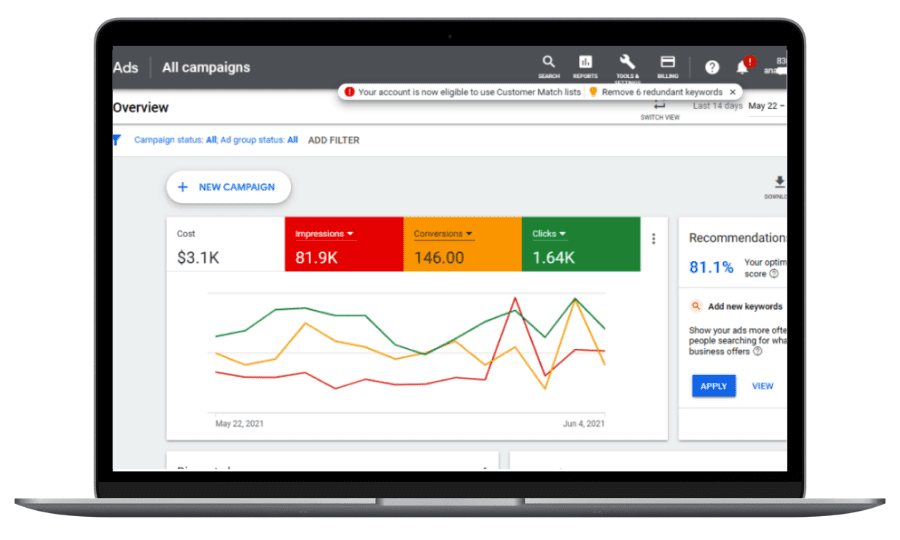The width and height of the screenshot is (900, 540).
Task: Open Tools & Settings wrench icon
Action: 627,65
